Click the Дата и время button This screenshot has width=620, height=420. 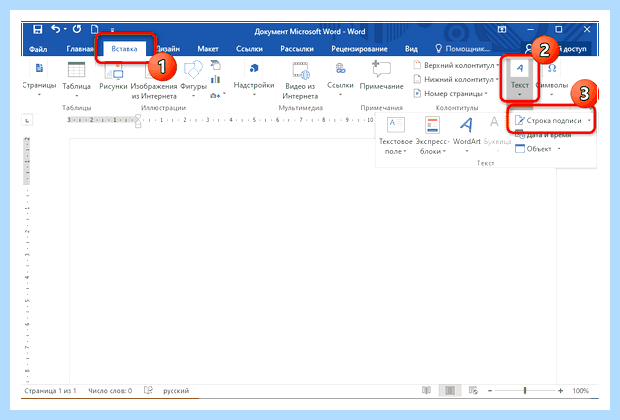click(x=543, y=135)
